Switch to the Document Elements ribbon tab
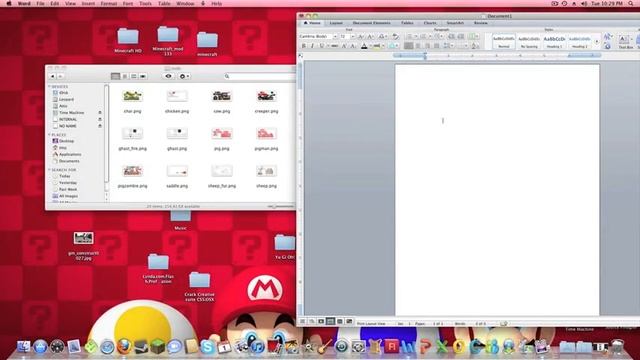 pos(371,23)
